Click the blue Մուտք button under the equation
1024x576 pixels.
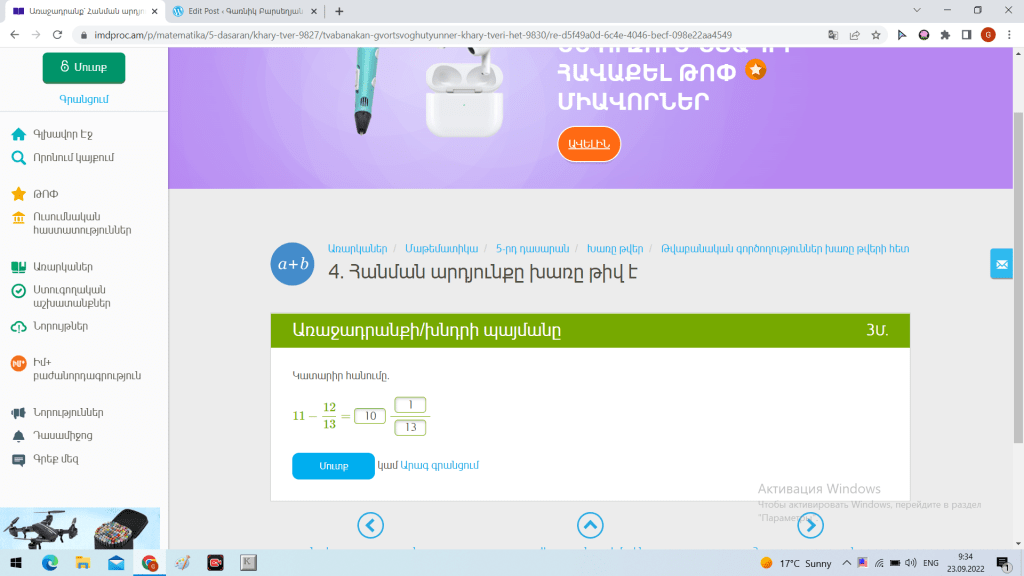pyautogui.click(x=333, y=466)
